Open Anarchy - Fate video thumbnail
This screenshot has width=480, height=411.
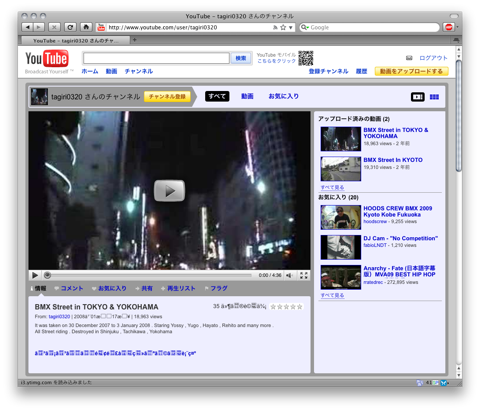point(341,277)
